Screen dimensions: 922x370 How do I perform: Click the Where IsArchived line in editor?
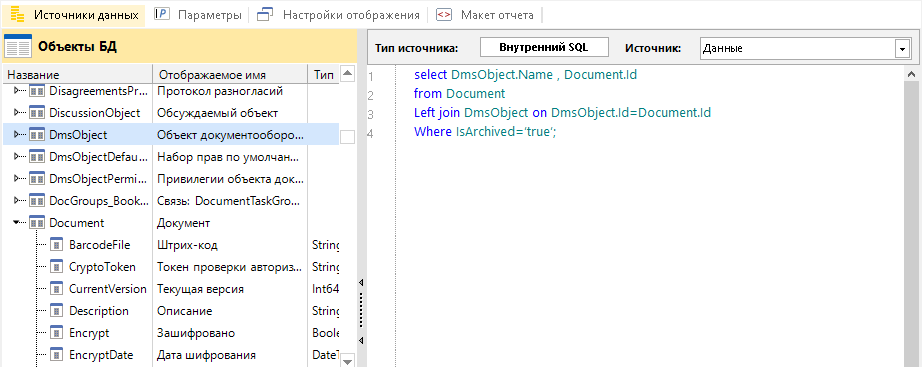tap(485, 132)
